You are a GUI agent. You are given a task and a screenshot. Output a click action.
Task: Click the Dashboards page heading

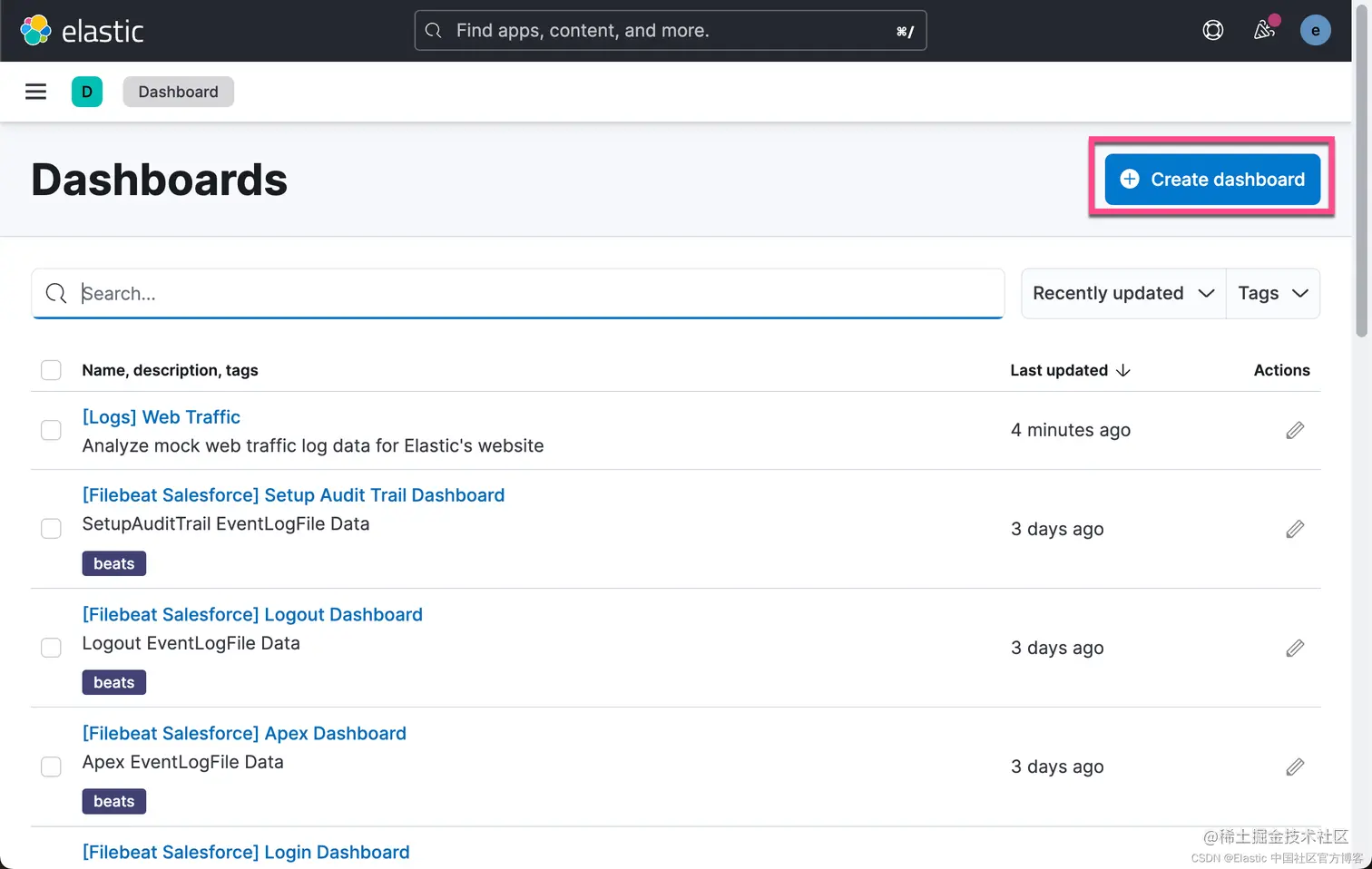pyautogui.click(x=160, y=180)
